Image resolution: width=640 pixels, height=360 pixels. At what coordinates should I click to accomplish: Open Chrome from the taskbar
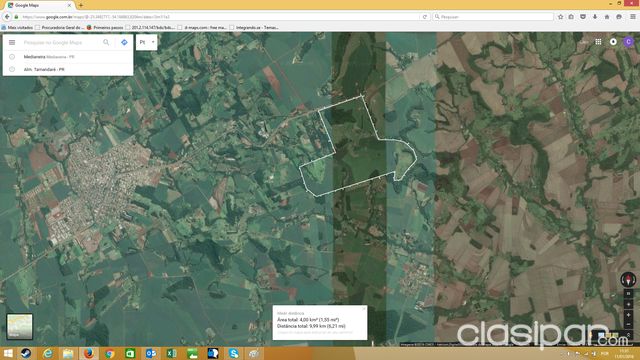coord(109,353)
